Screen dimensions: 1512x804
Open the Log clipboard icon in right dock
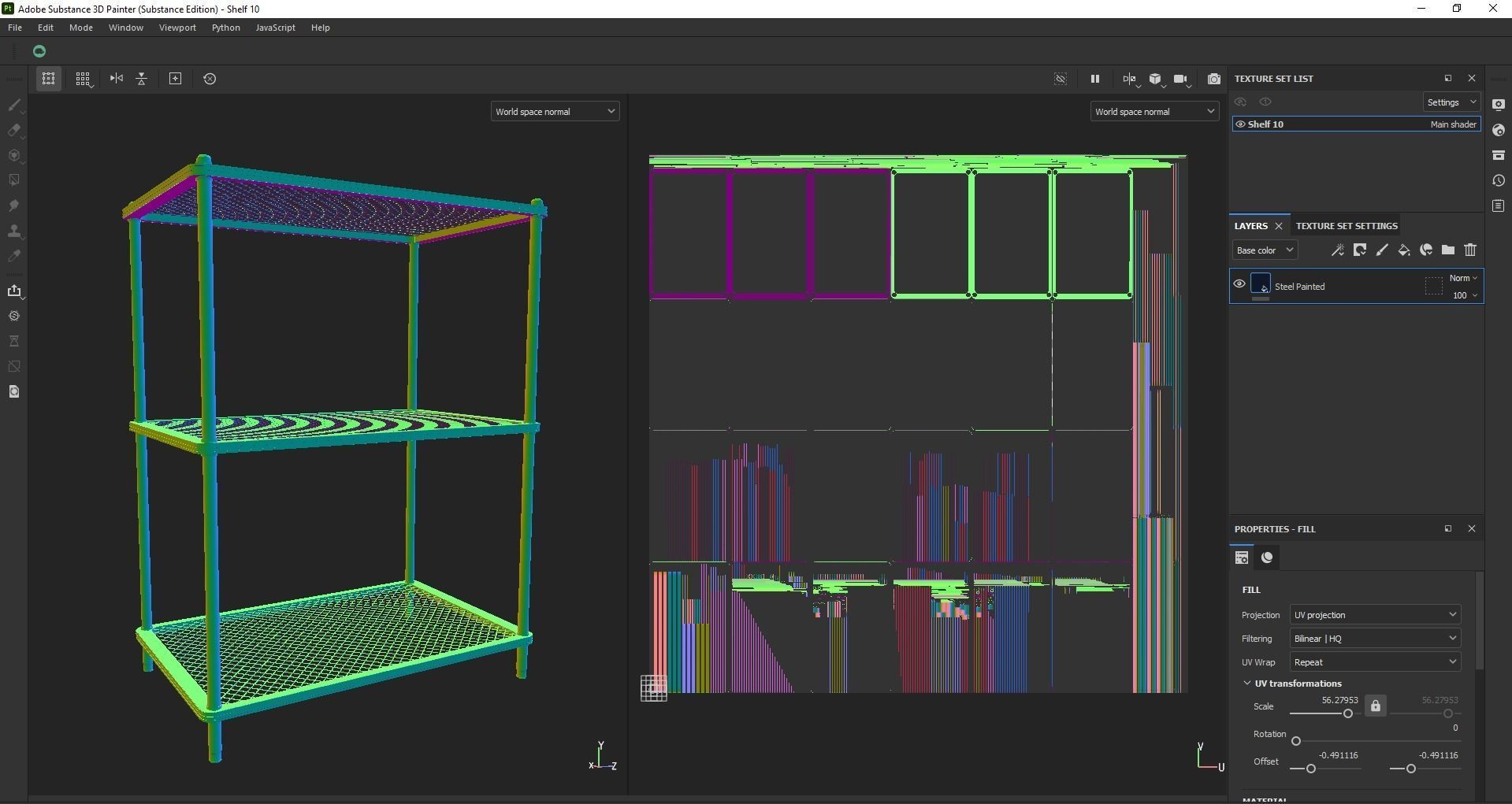[x=1499, y=206]
